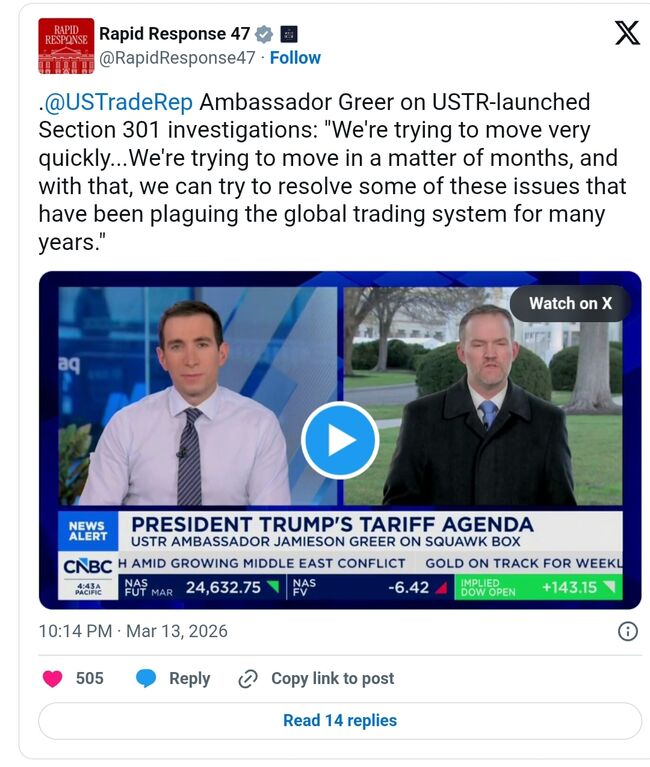Click the Reply text label
Screen dimensions: 650x767
tap(189, 678)
